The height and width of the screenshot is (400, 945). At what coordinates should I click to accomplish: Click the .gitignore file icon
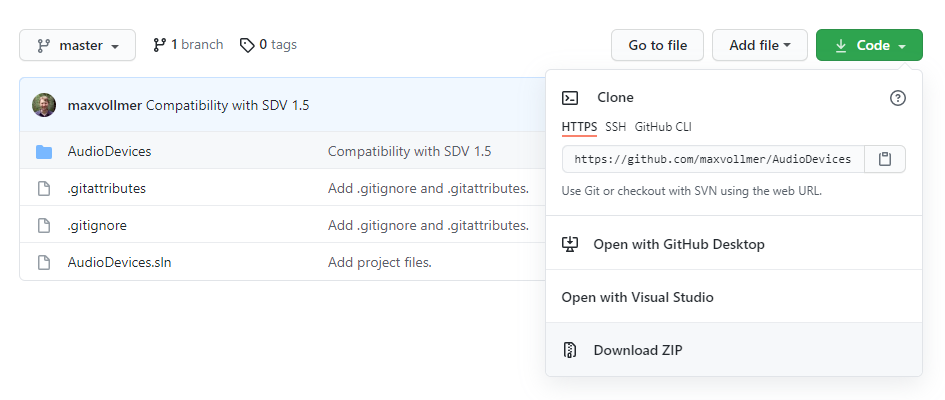[44, 226]
